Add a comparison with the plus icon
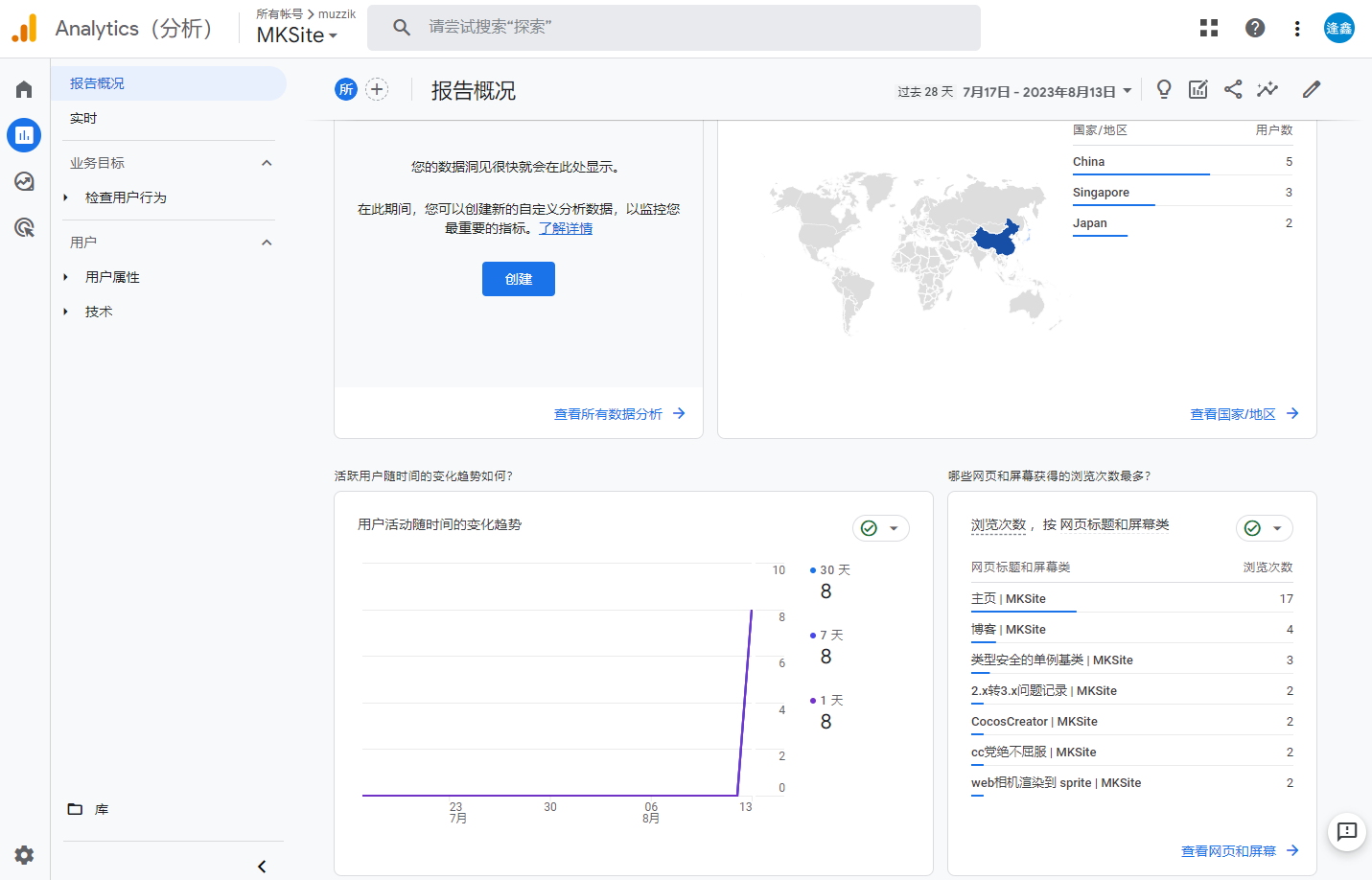This screenshot has width=1372, height=880. click(x=377, y=89)
